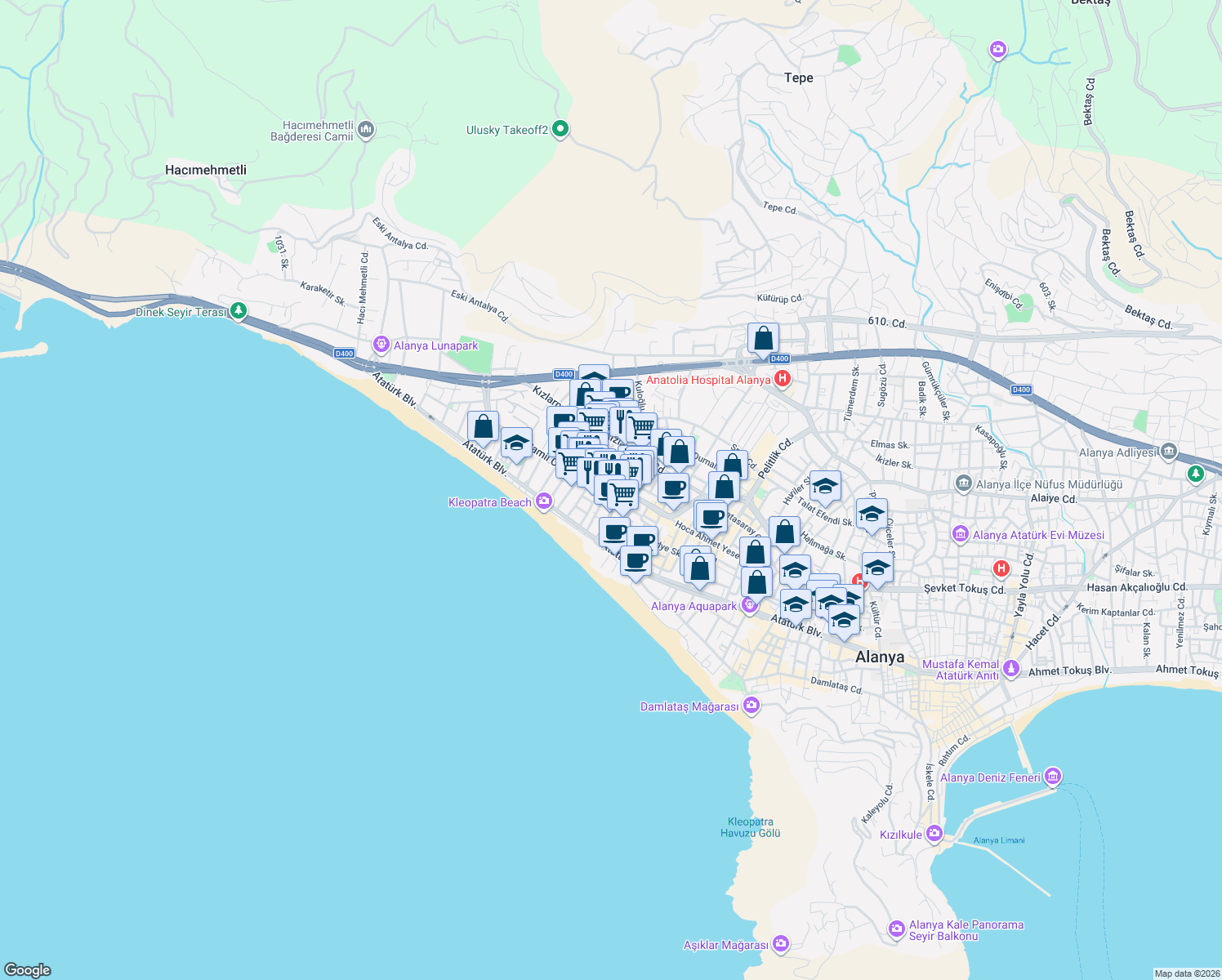Click the Hasan Akçalıoğlu Cd. street label
The height and width of the screenshot is (980, 1222).
pyautogui.click(x=1137, y=587)
